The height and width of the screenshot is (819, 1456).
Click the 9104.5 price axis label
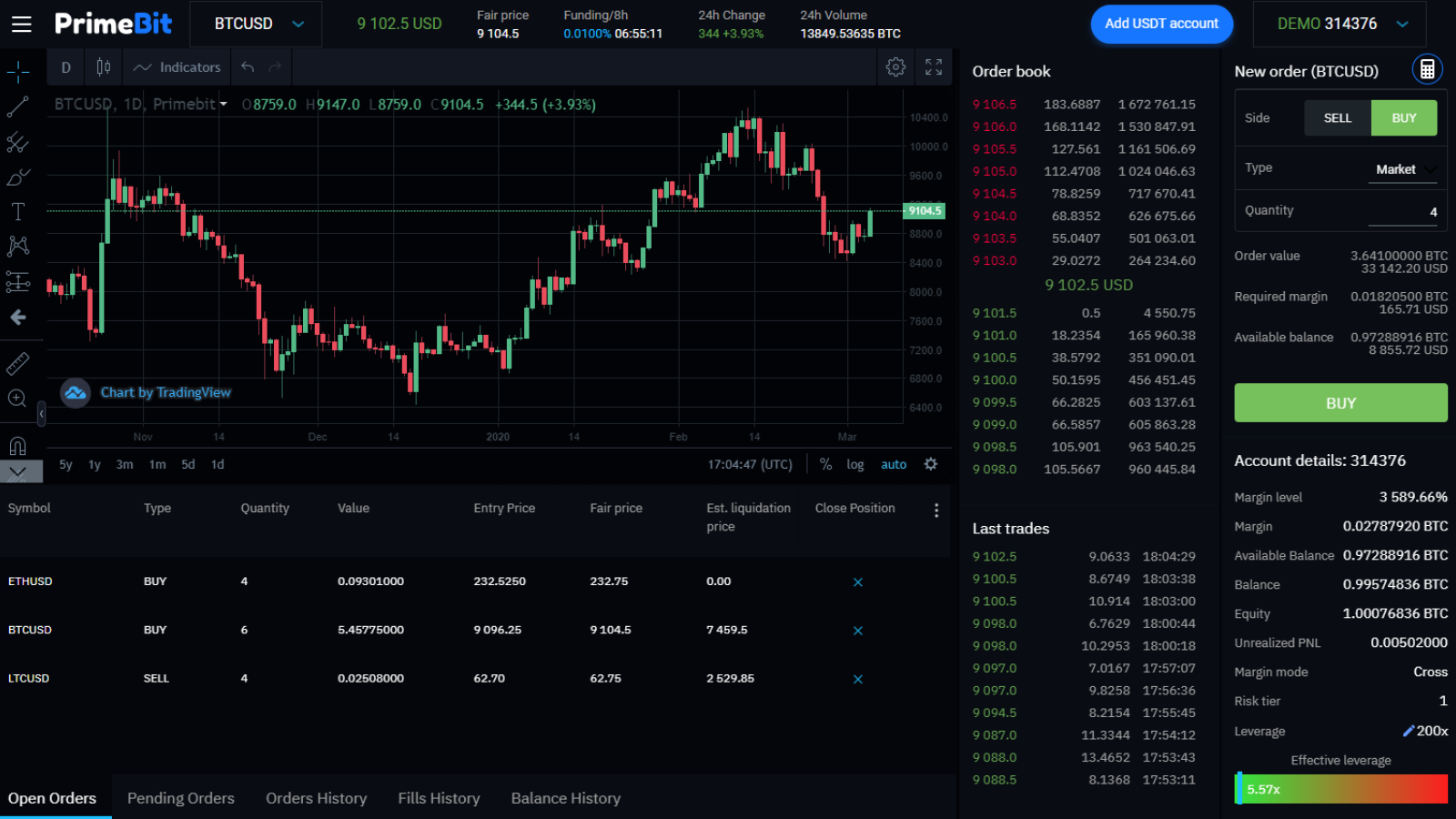924,211
